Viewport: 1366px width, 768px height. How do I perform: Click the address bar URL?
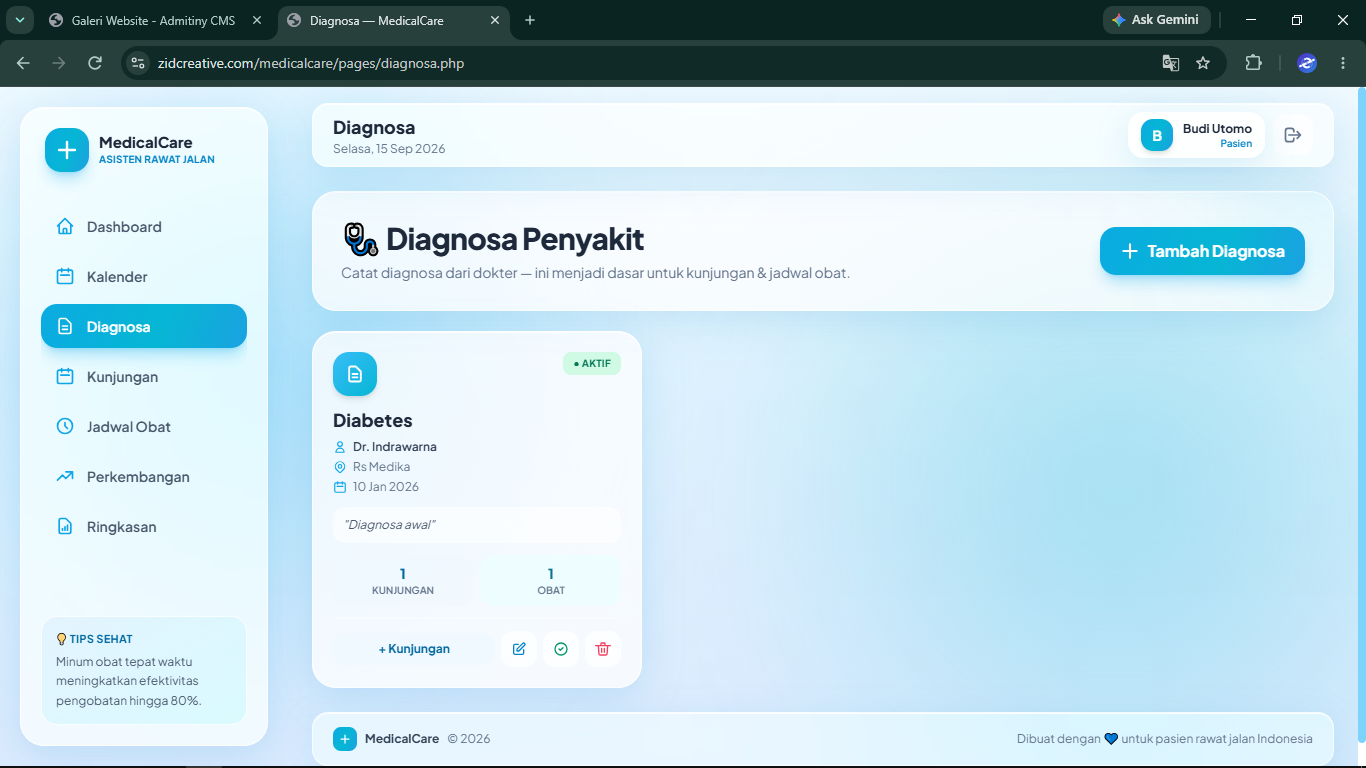click(x=311, y=63)
